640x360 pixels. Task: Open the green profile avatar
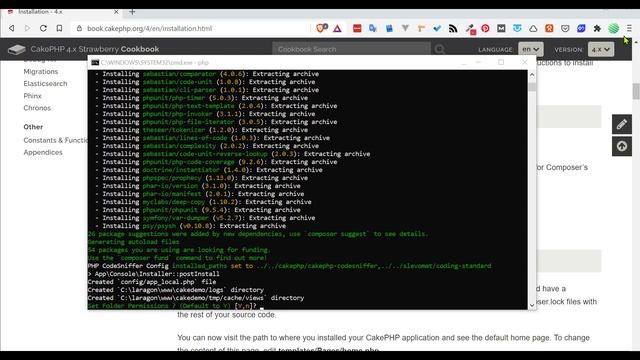(x=613, y=28)
